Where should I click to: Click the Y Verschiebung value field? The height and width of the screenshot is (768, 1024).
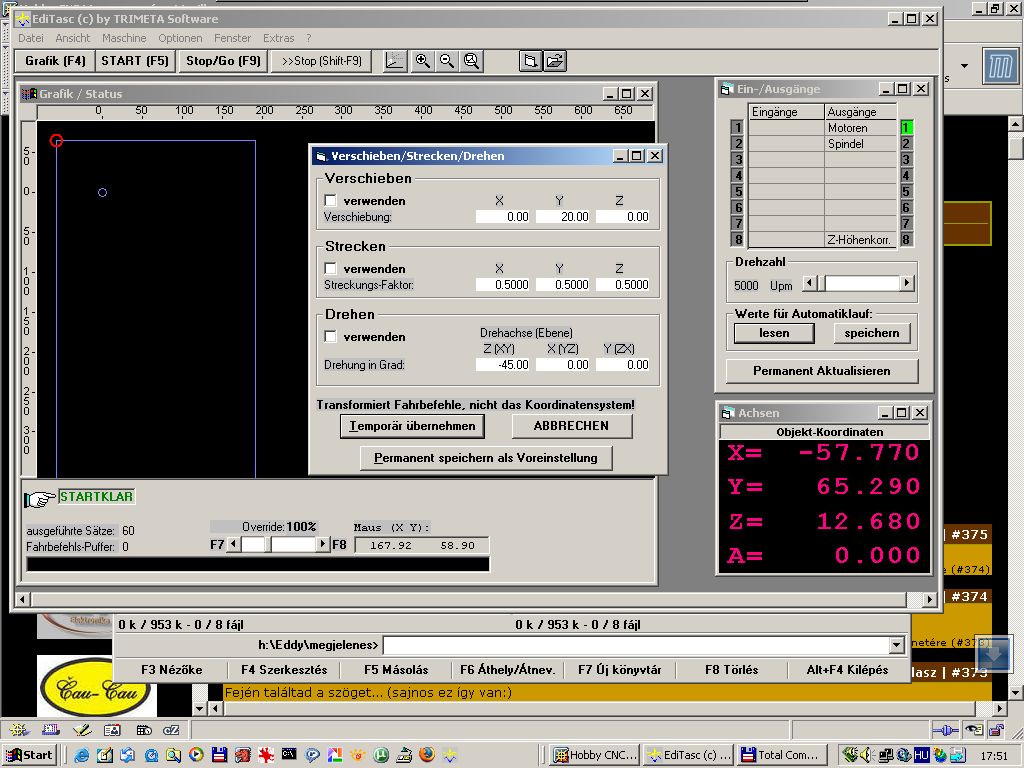click(x=564, y=217)
